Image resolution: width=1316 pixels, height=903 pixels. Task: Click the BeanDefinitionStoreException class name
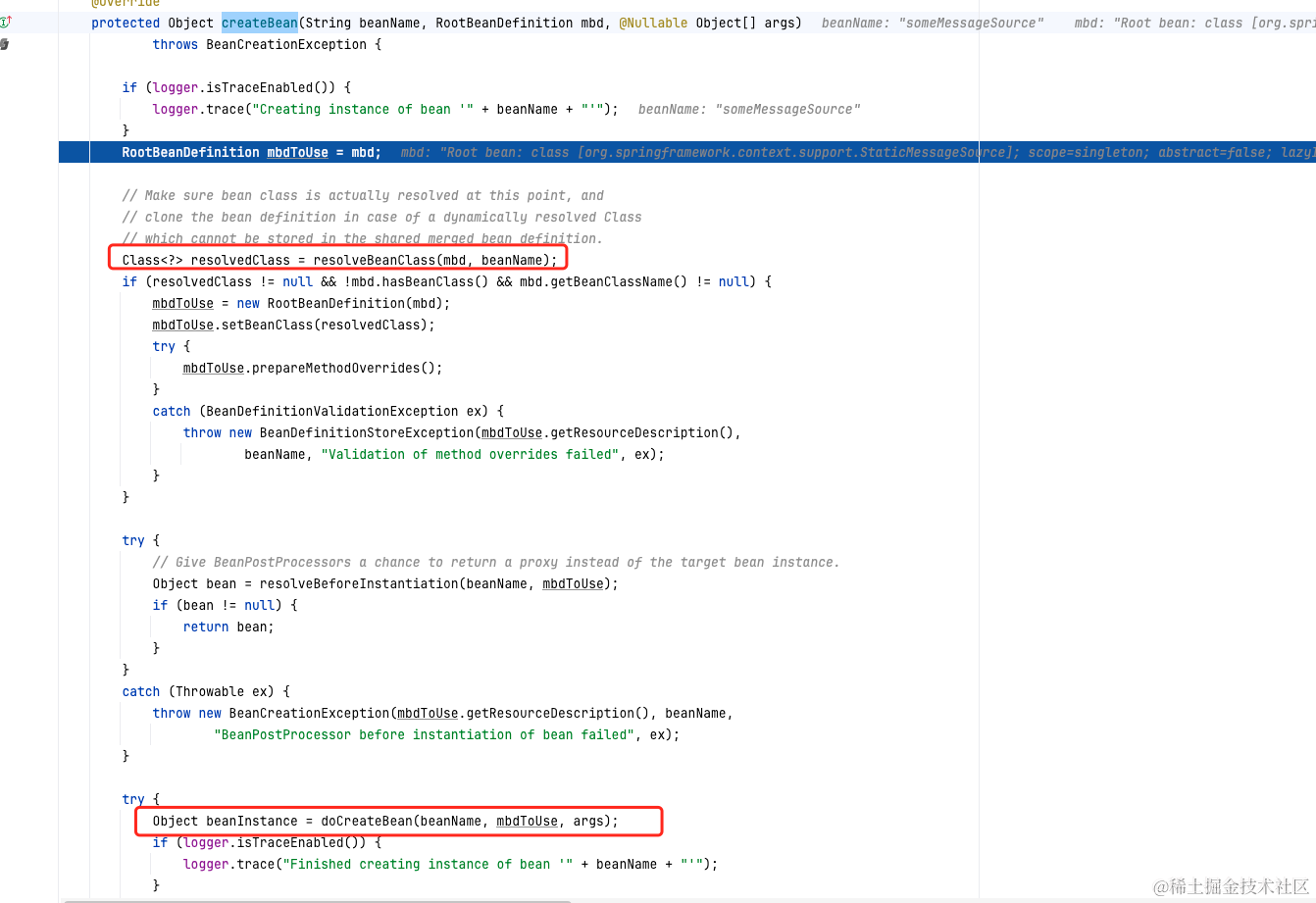[368, 432]
